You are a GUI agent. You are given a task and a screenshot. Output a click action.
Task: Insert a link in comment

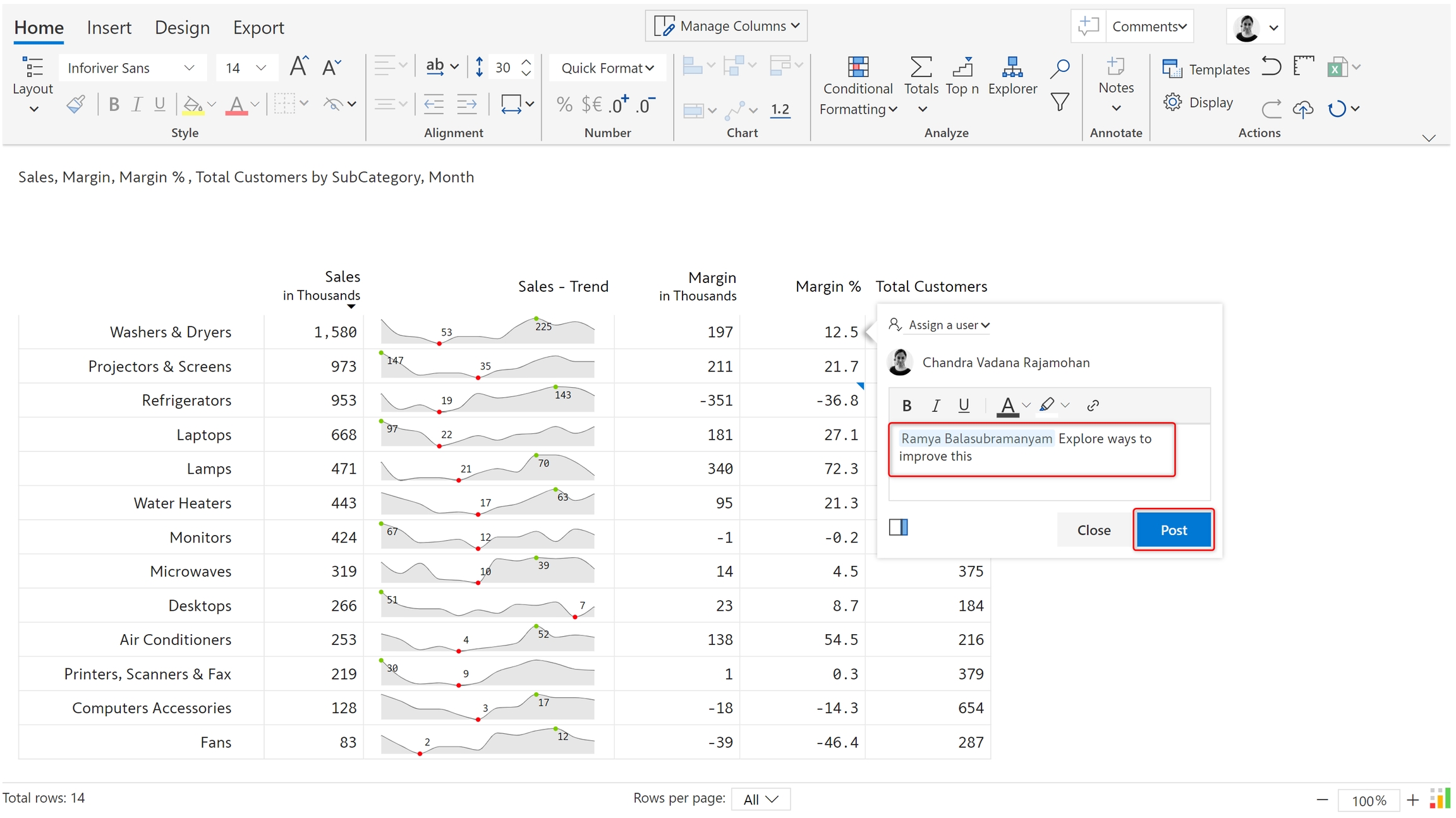coord(1093,406)
